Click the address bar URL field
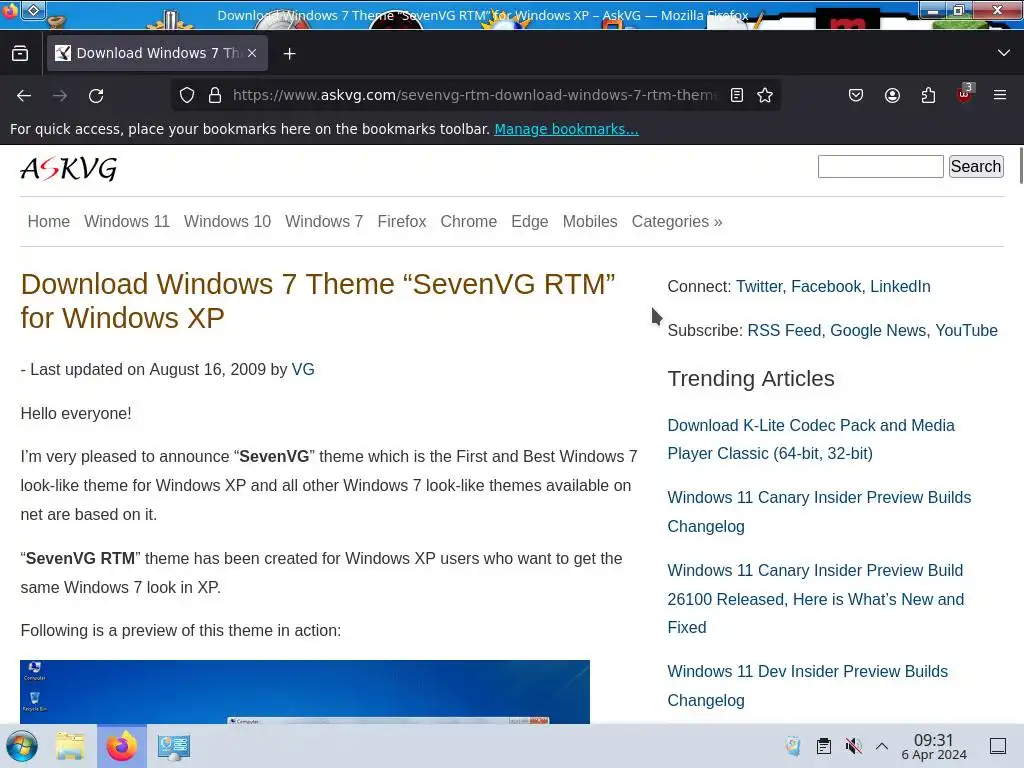Viewport: 1024px width, 768px height. (x=475, y=95)
